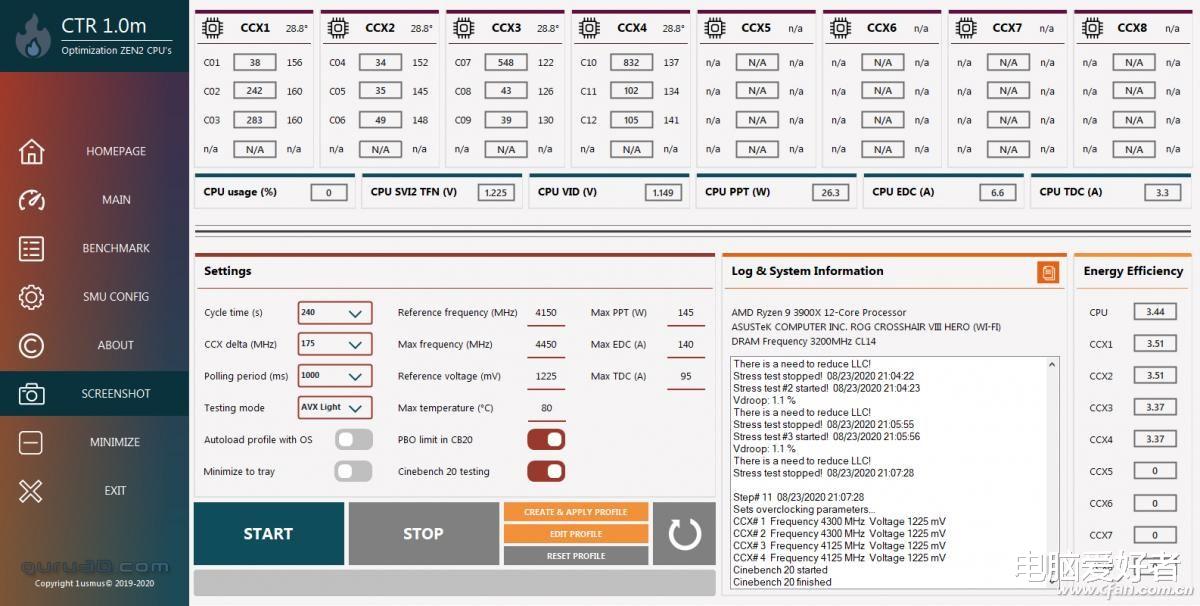Click the Max TDC value field
Viewport: 1200px width, 606px height.
point(685,377)
